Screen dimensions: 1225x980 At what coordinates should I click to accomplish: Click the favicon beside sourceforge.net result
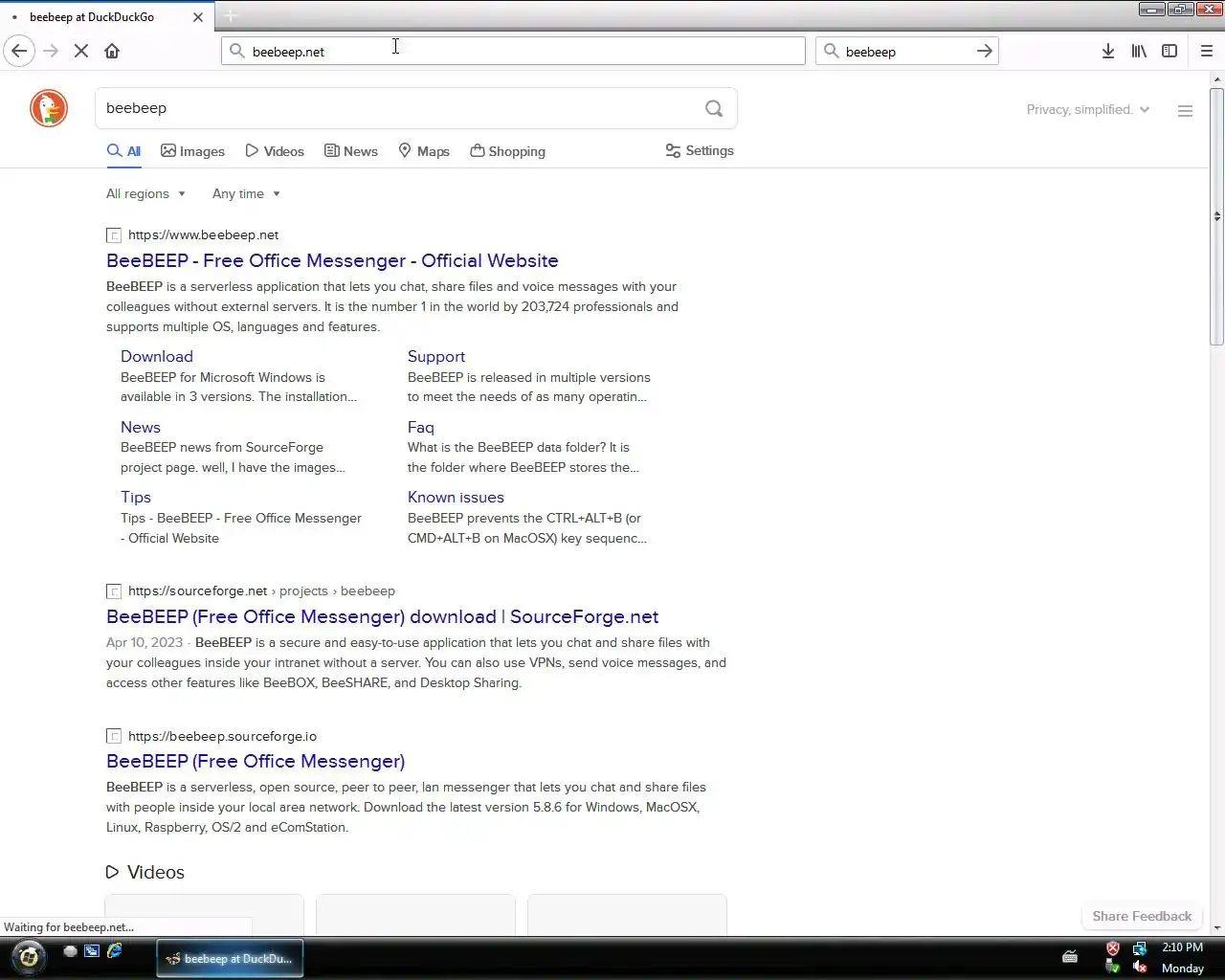pyautogui.click(x=114, y=591)
